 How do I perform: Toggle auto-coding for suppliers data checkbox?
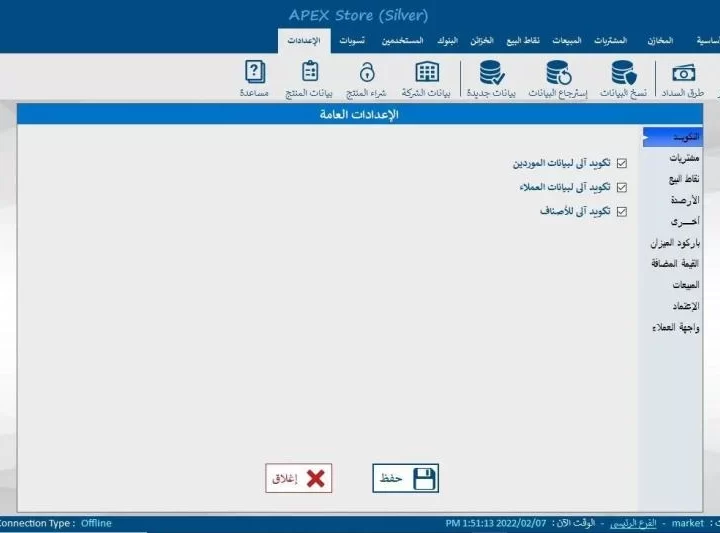click(622, 163)
